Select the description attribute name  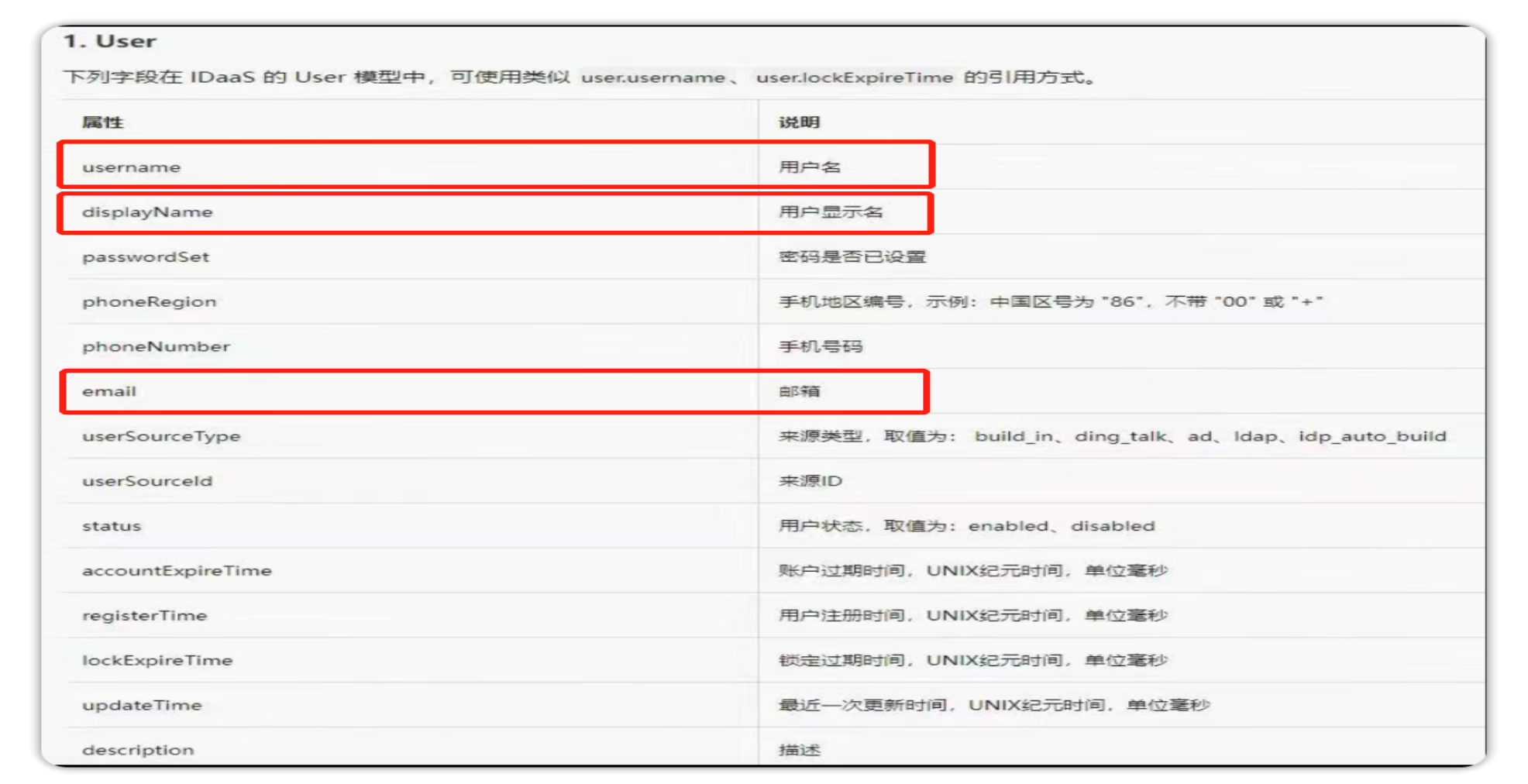(x=138, y=750)
